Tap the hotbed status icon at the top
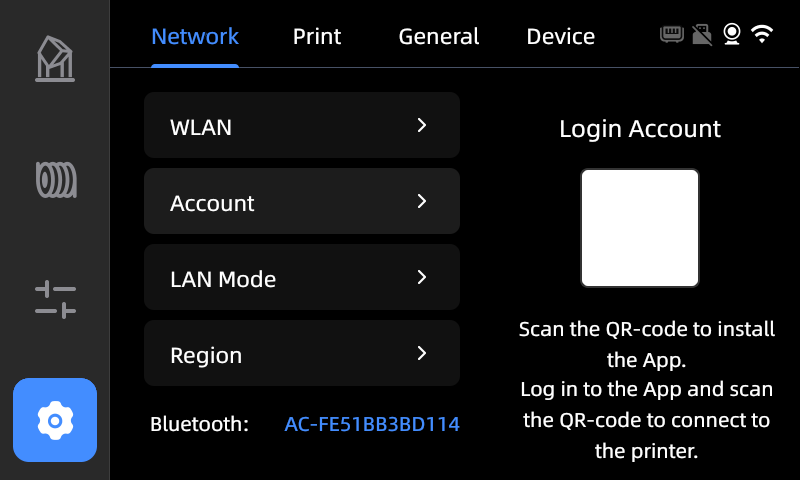 click(671, 34)
